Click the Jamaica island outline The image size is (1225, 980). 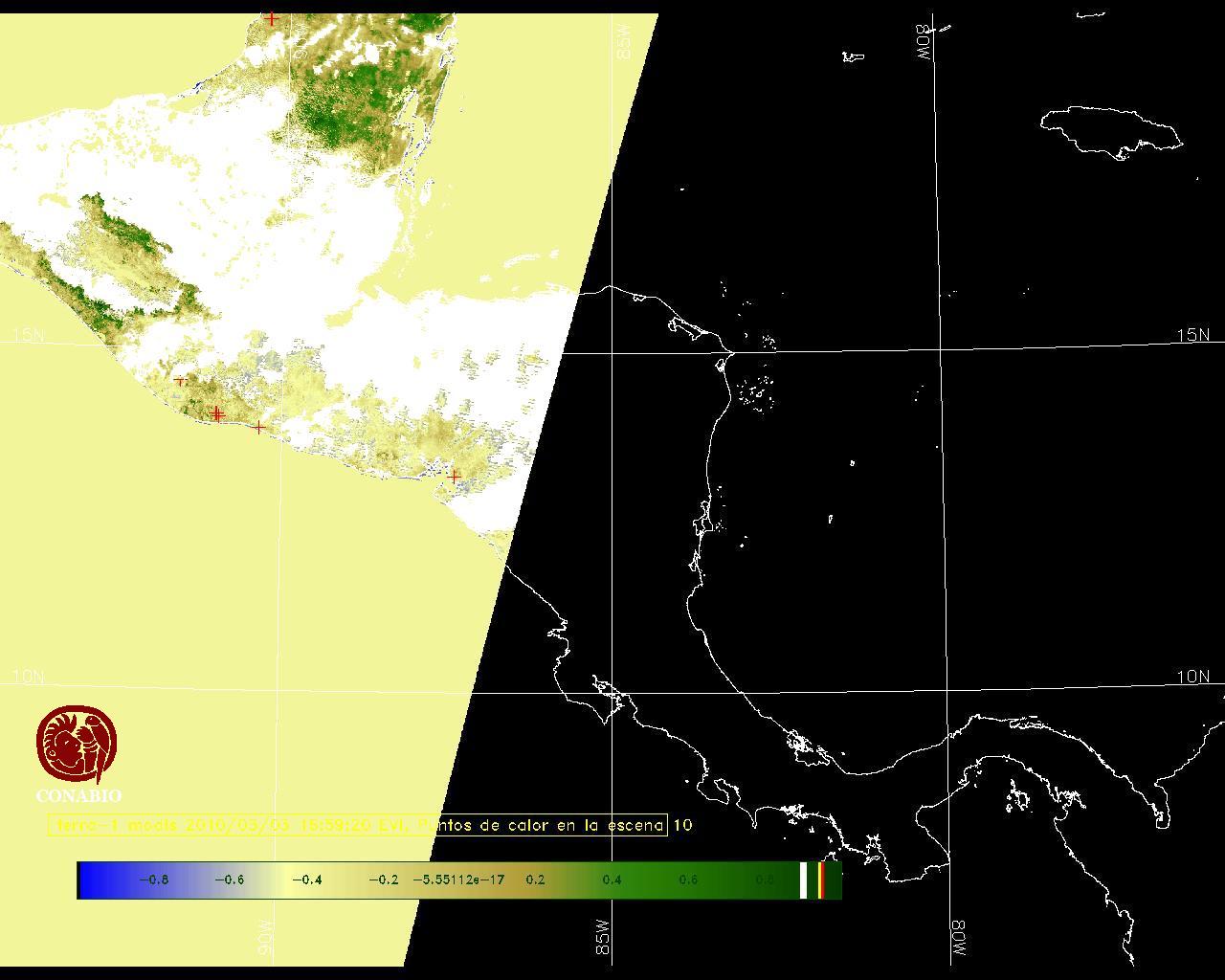click(x=1110, y=129)
